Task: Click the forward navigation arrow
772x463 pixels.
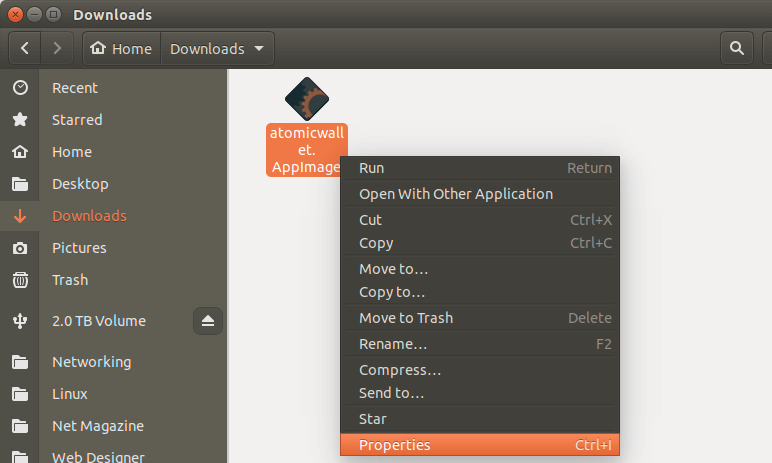Action: tap(57, 48)
